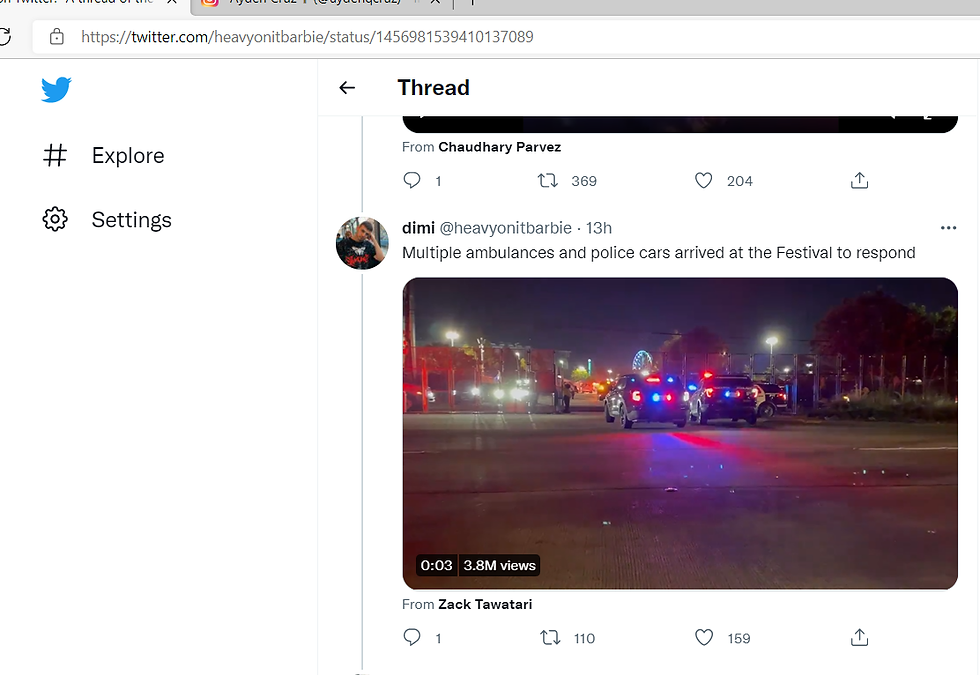
Task: Open the Explore page
Action: 104,156
